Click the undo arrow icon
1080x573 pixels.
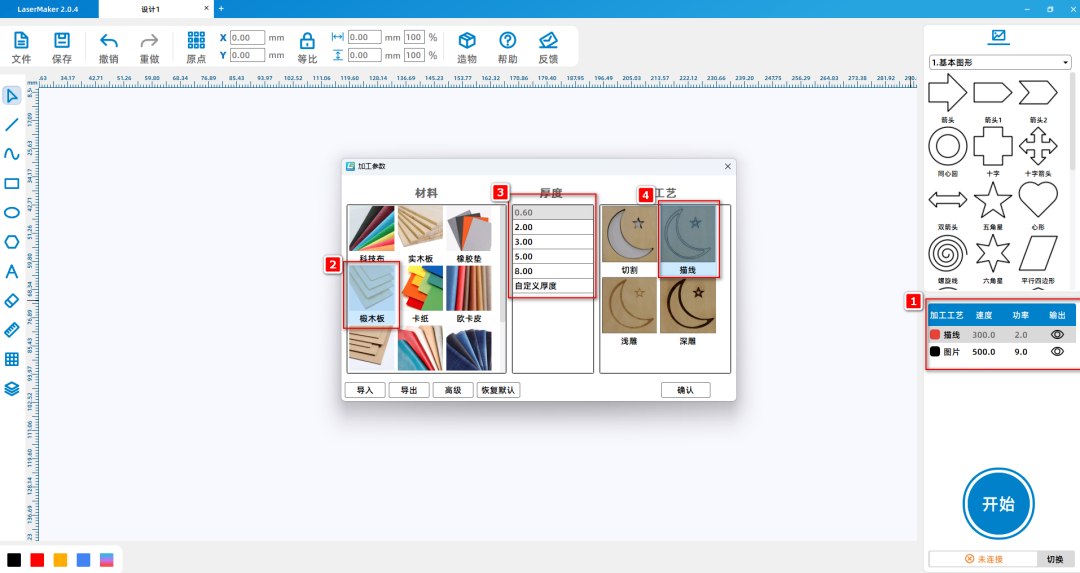(109, 41)
